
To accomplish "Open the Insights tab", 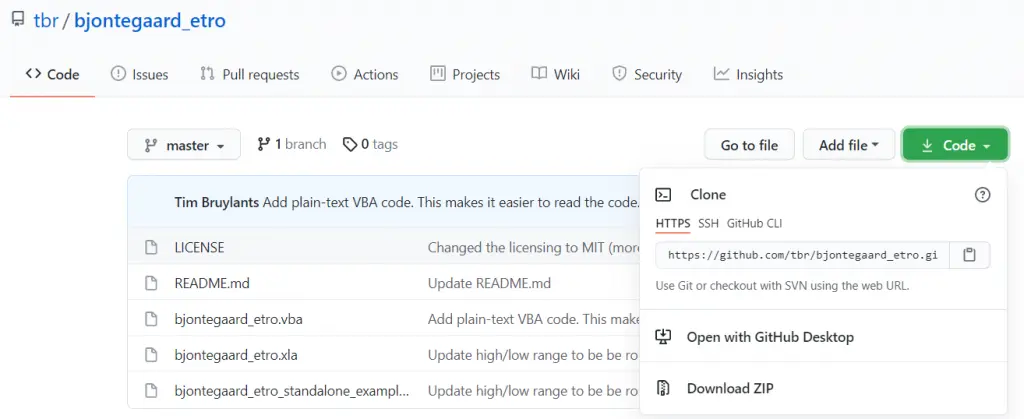I will click(x=748, y=74).
